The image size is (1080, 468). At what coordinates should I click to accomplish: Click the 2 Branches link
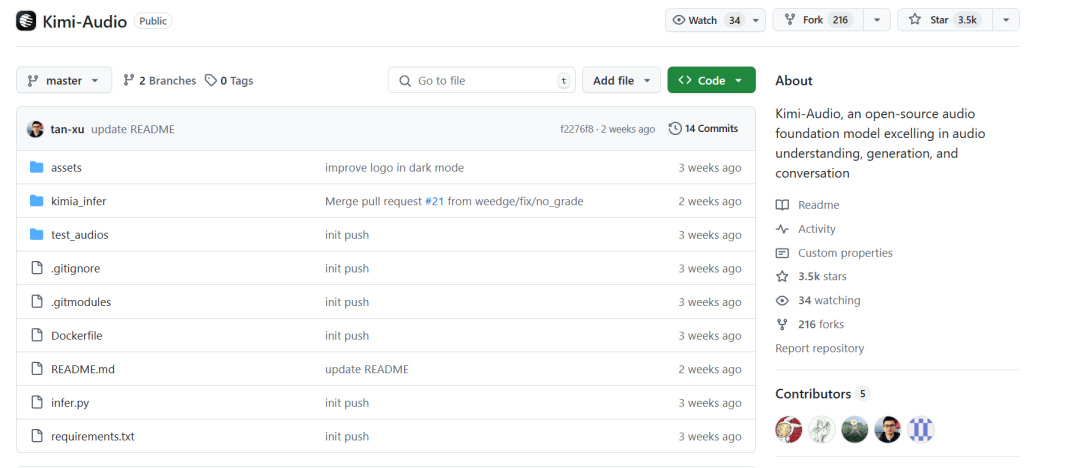click(x=159, y=81)
